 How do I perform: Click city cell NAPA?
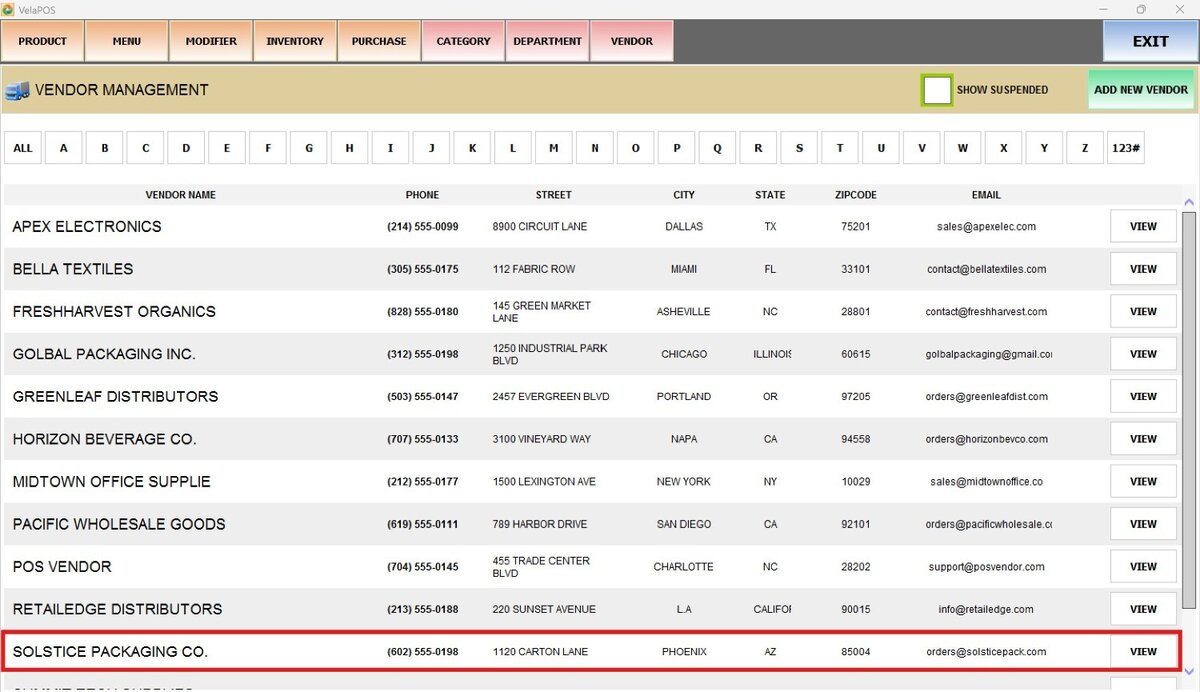[684, 439]
